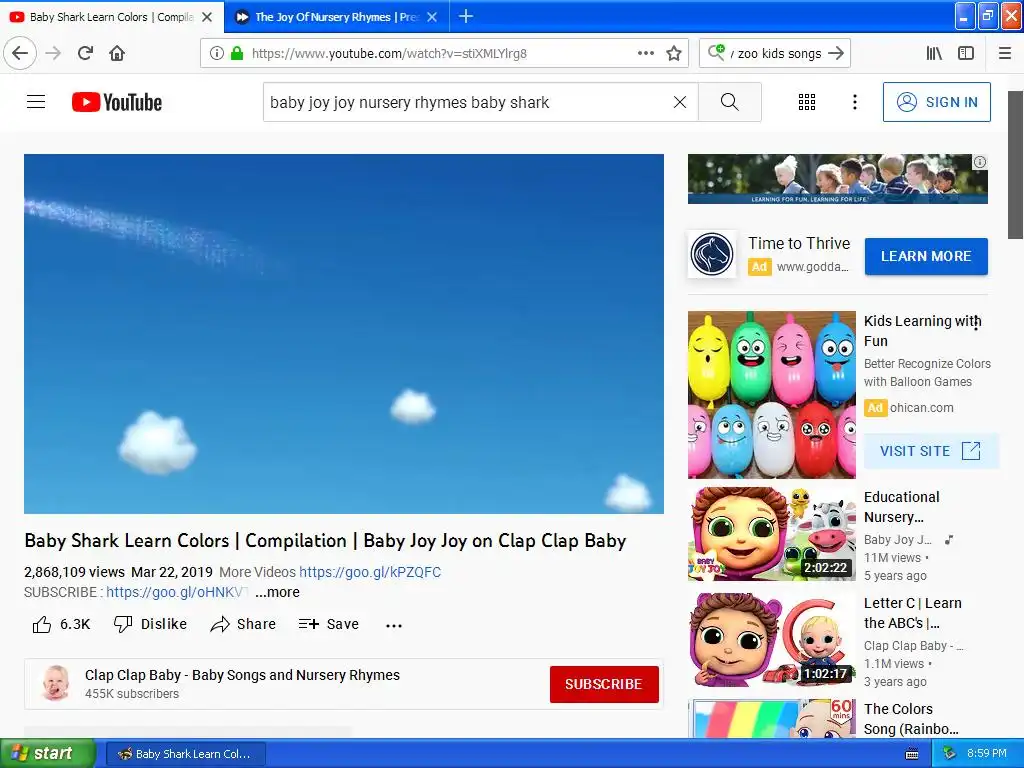The height and width of the screenshot is (768, 1024).
Task: Click the Time to Thrive ad banner image
Action: coord(837,178)
